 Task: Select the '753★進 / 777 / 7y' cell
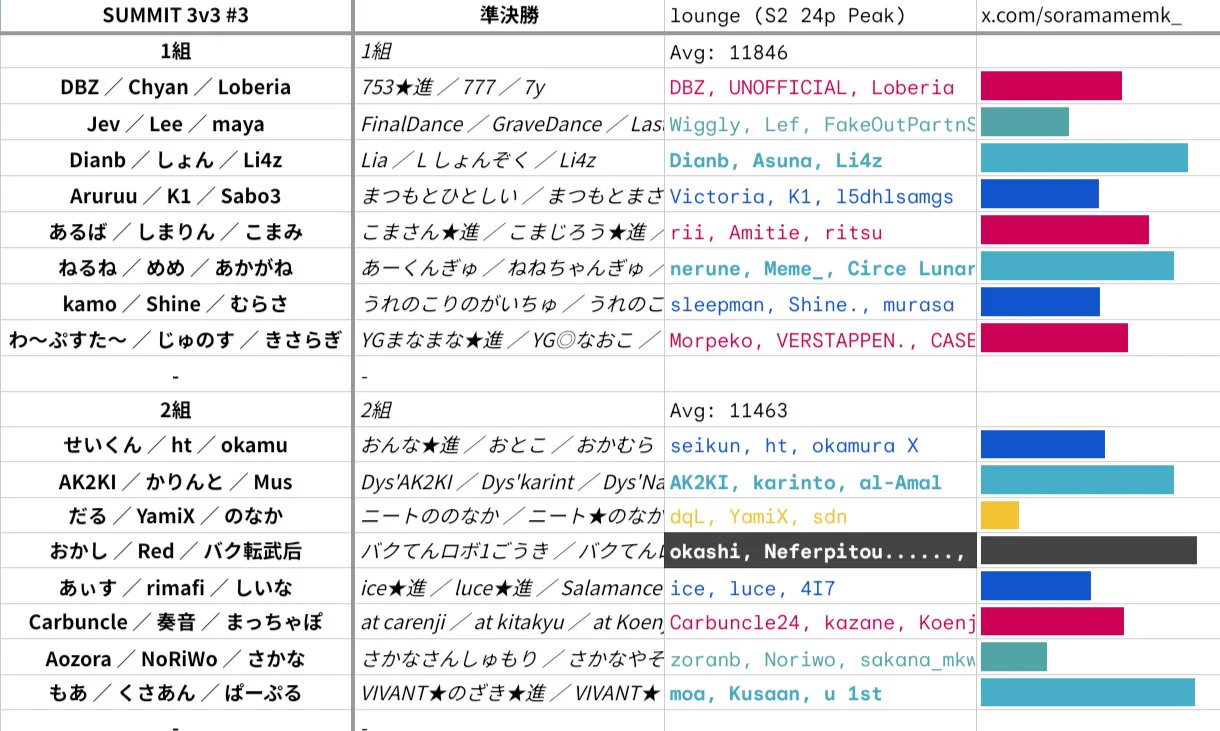[x=510, y=87]
